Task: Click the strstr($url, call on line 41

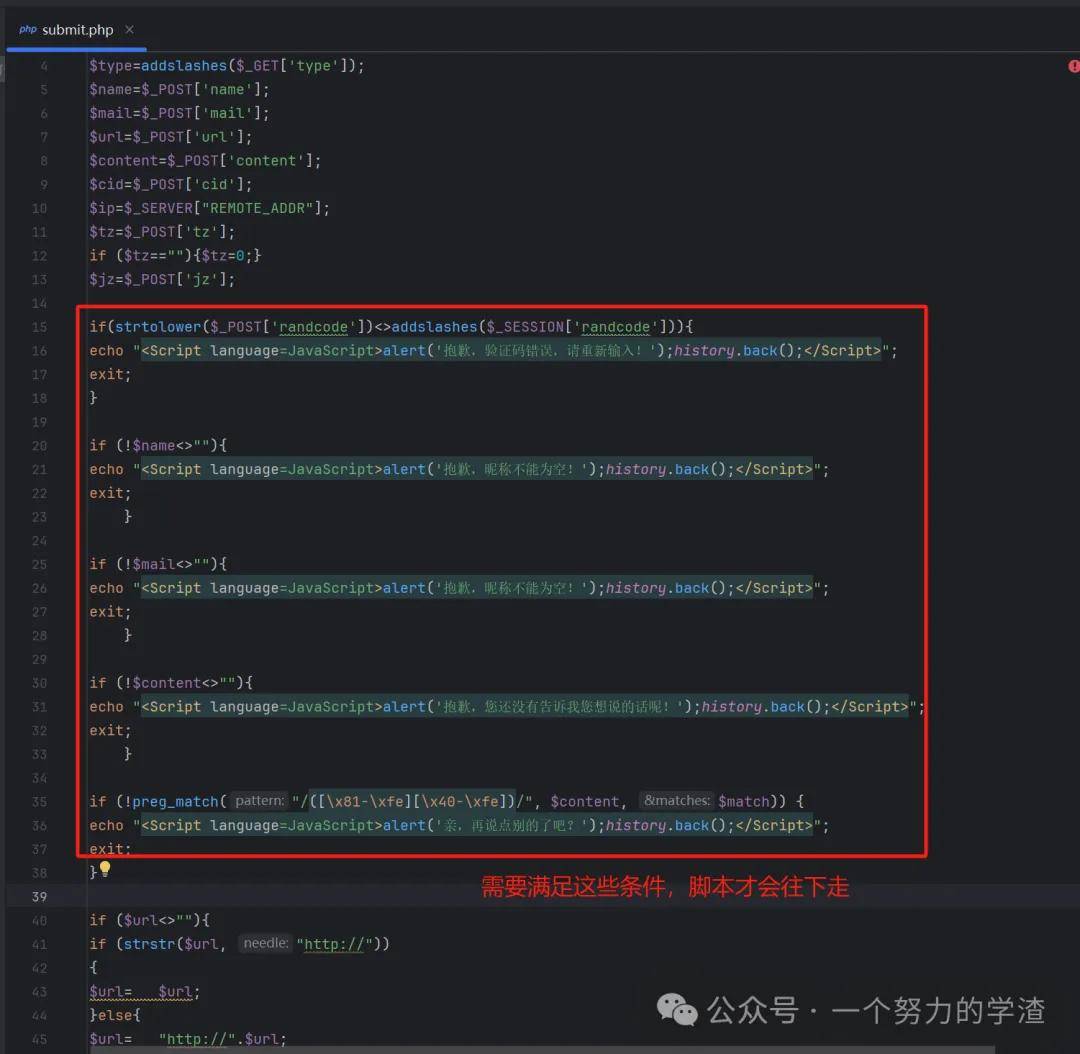Action: point(175,944)
